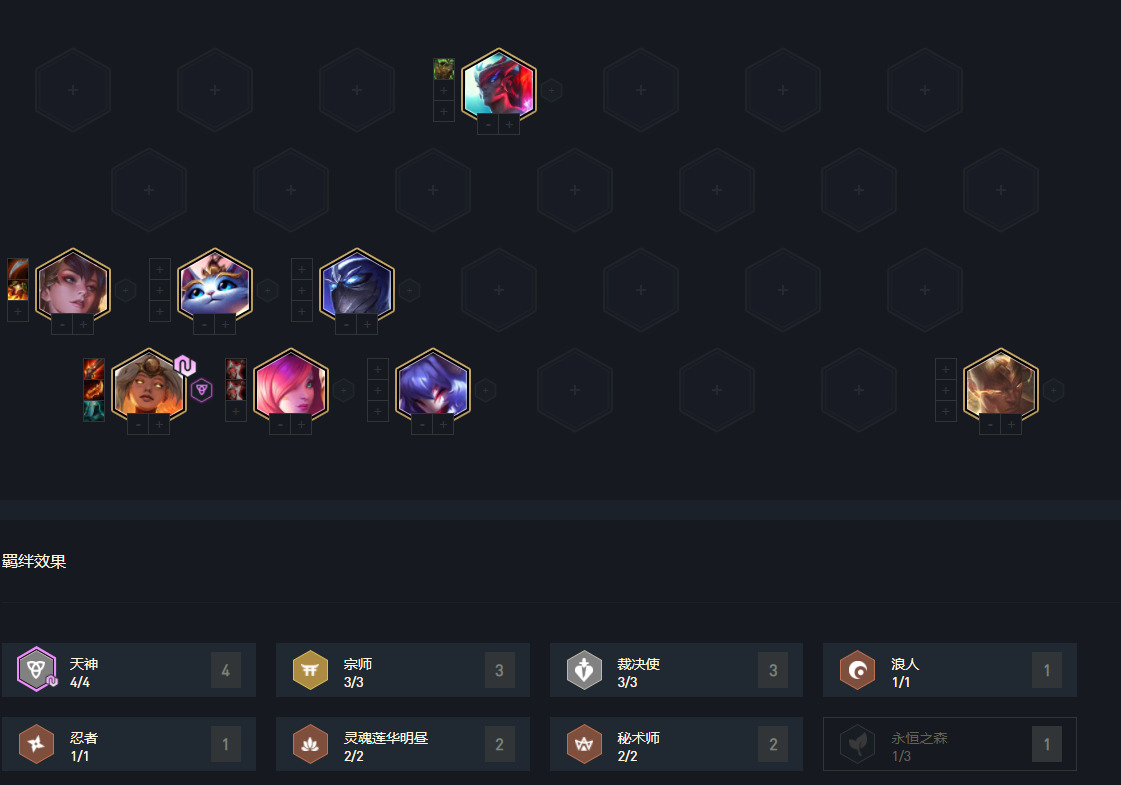This screenshot has width=1121, height=785.
Task: Click the greyed 永恒之森 trait icon
Action: pos(857,744)
